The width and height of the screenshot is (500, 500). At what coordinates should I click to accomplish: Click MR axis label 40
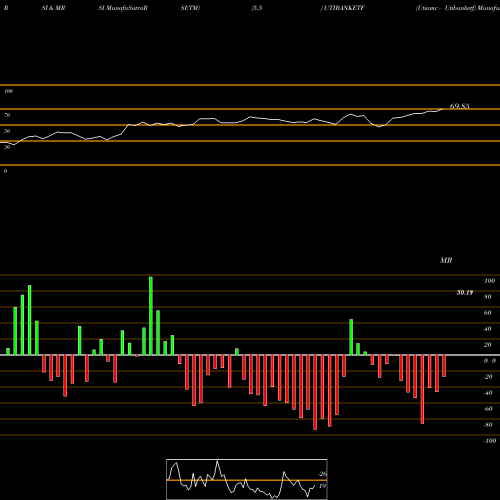pyautogui.click(x=488, y=329)
